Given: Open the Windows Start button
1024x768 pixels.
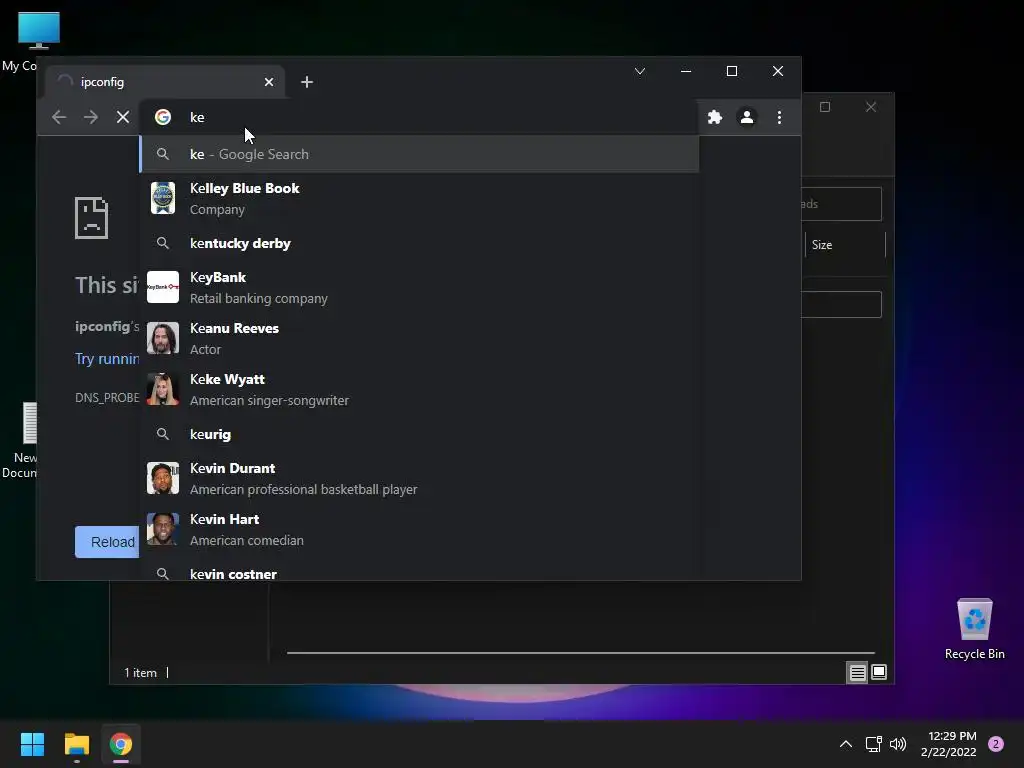Looking at the screenshot, I should 32,744.
